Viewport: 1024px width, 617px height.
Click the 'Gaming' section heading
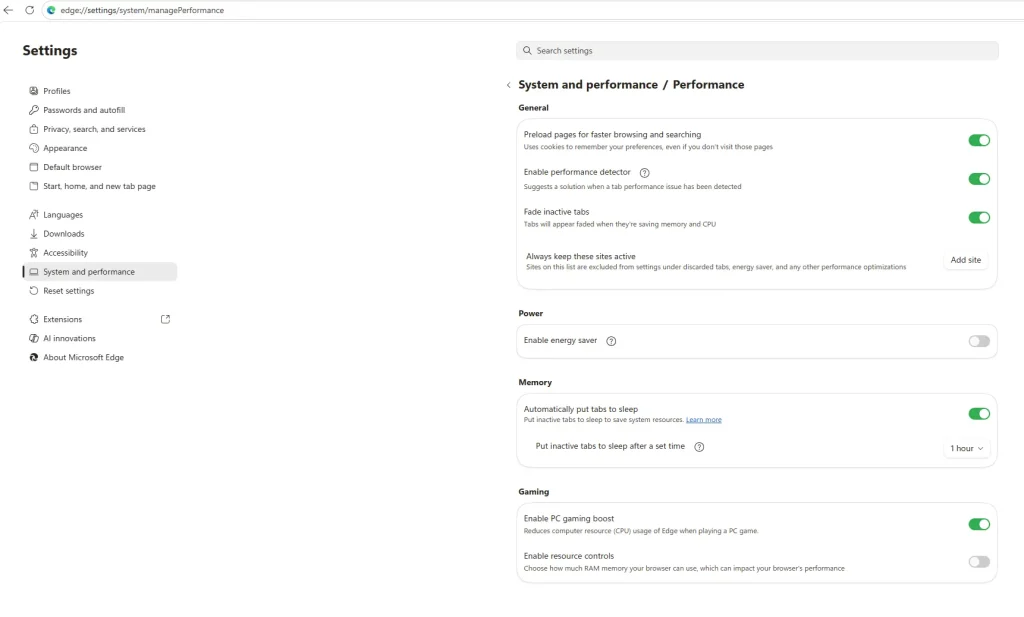[534, 492]
